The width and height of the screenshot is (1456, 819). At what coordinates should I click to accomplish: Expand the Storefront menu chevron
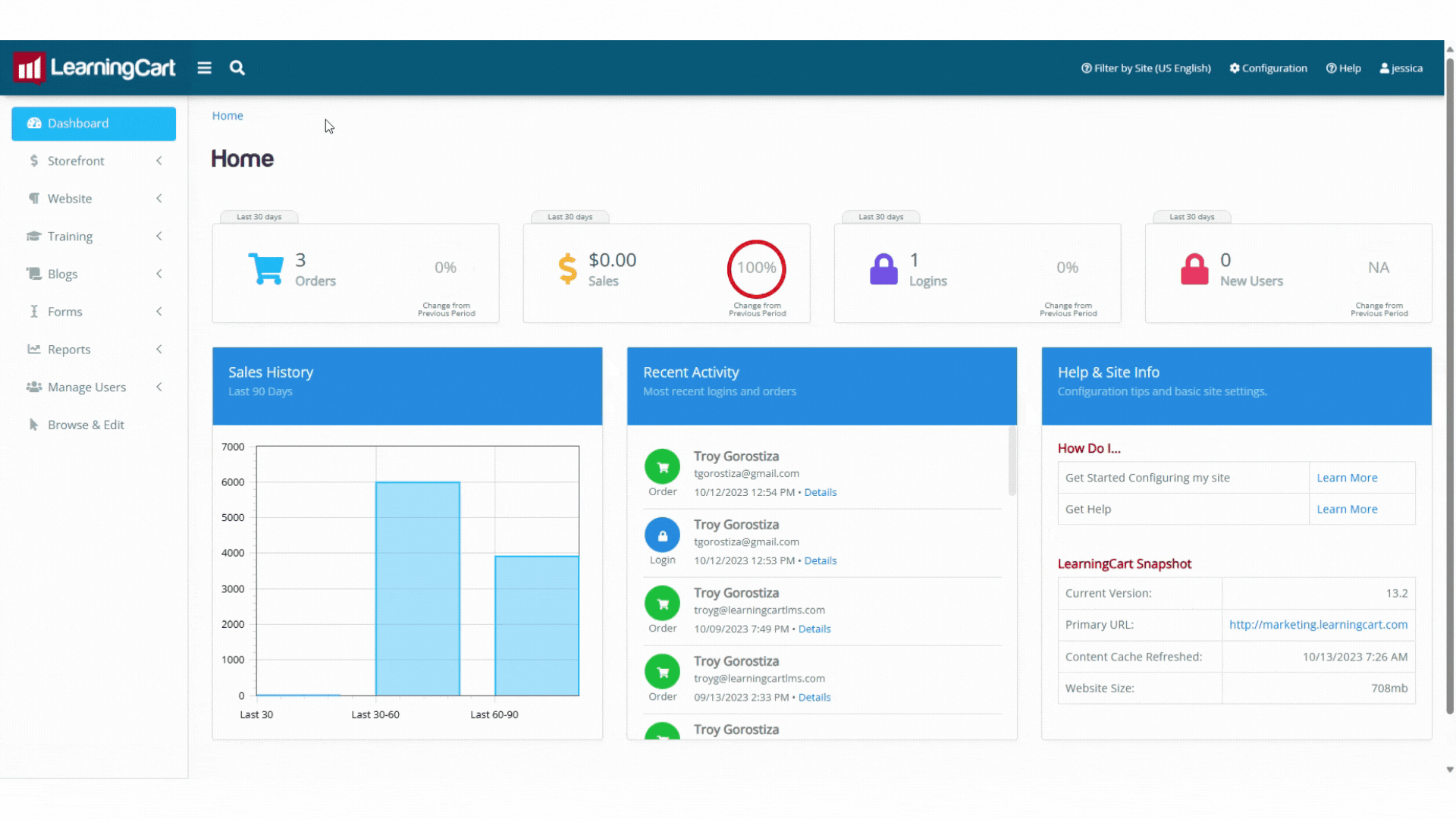[159, 161]
